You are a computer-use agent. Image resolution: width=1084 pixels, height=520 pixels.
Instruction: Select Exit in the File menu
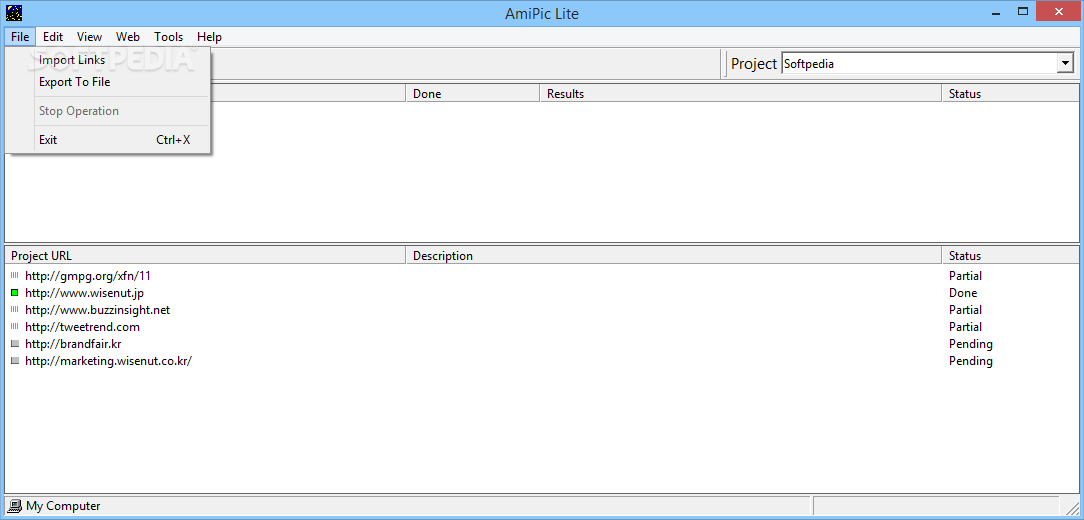tap(107, 140)
